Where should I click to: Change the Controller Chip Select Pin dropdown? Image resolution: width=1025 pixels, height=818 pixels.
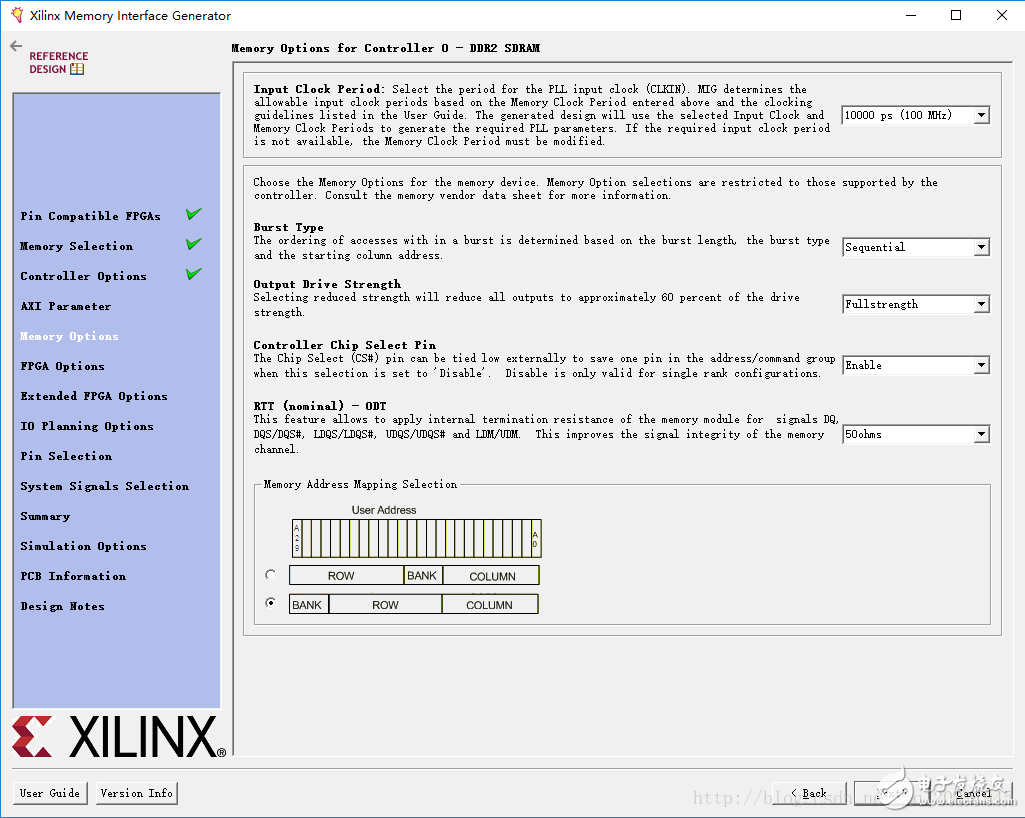pyautogui.click(x=915, y=365)
